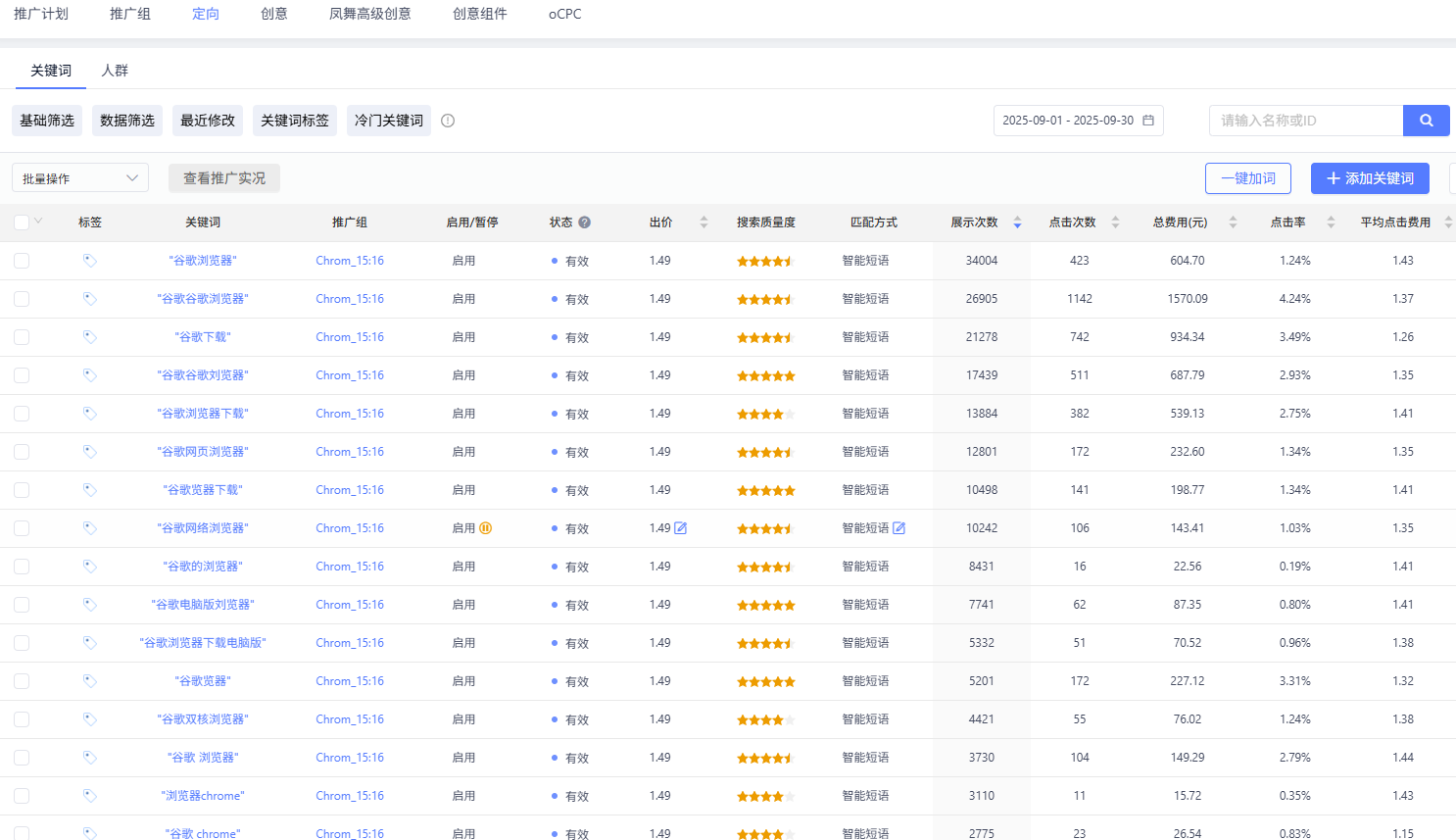Screen dimensions: 1456x840
Task: Open the 批量操作 dropdown
Action: click(80, 178)
